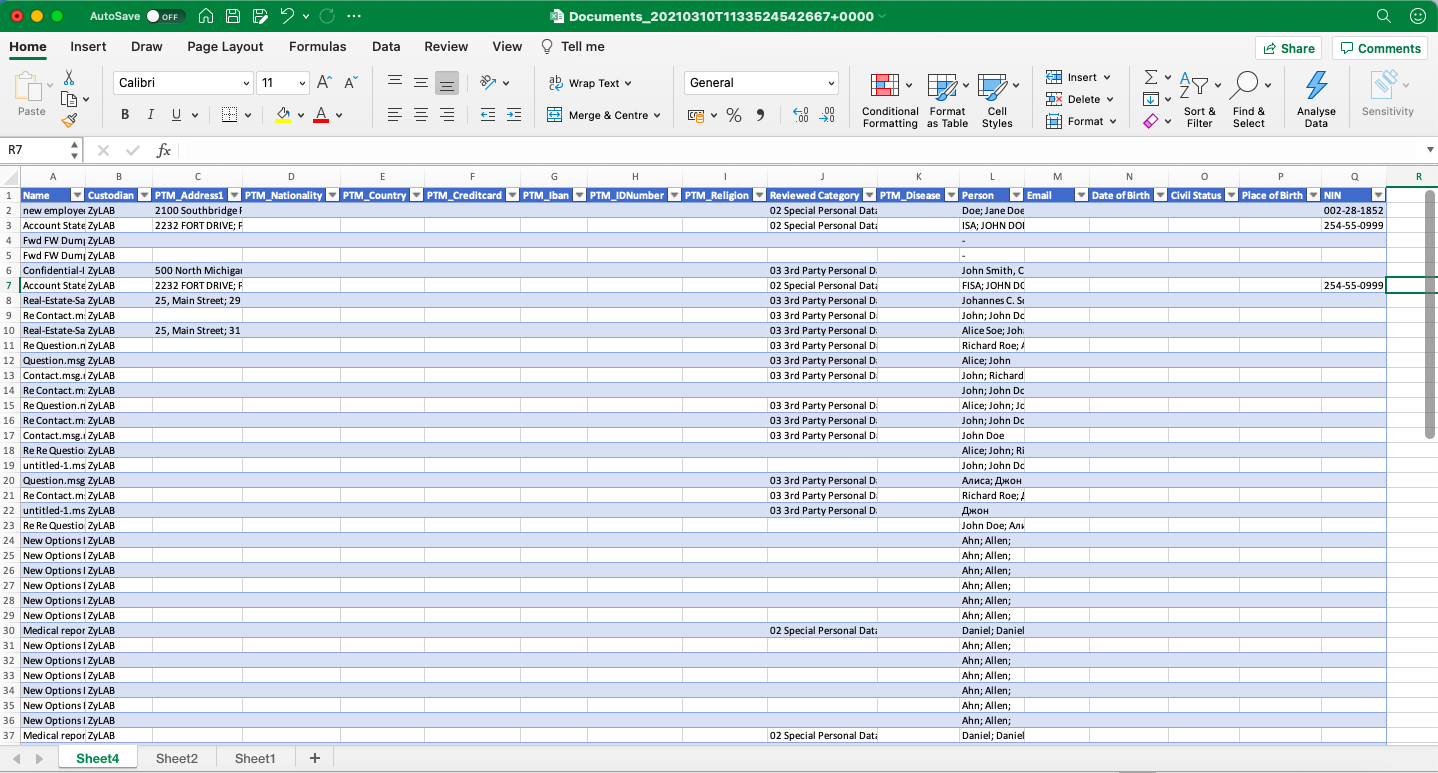Click the Paste clipboard icon
Screen dimensions: 1438x773
click(30, 88)
